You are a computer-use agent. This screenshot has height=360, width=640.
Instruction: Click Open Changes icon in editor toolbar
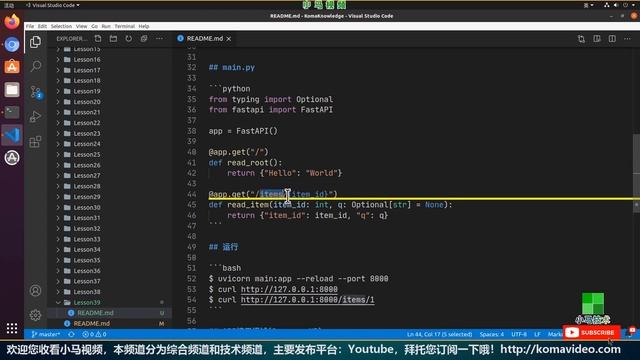(581, 39)
